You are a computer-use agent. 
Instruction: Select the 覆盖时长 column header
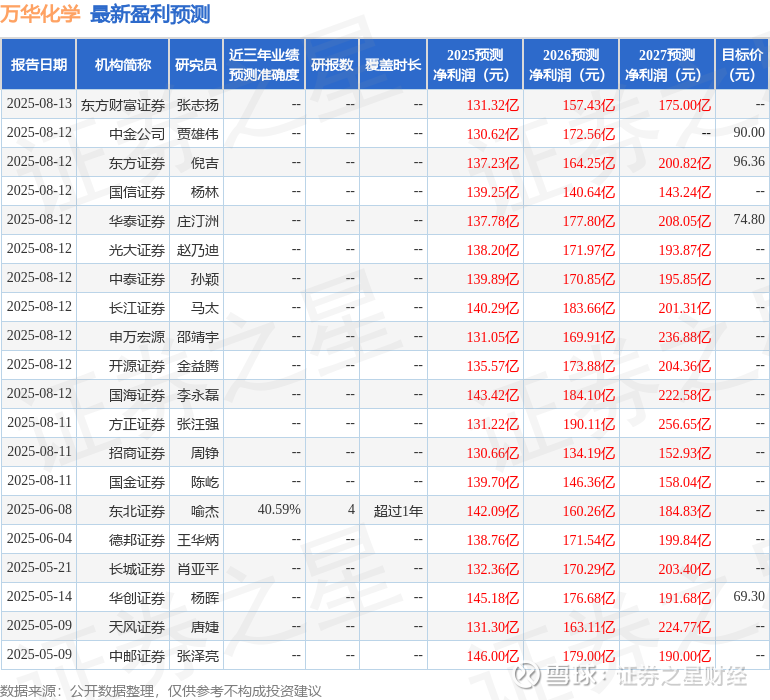[x=393, y=64]
